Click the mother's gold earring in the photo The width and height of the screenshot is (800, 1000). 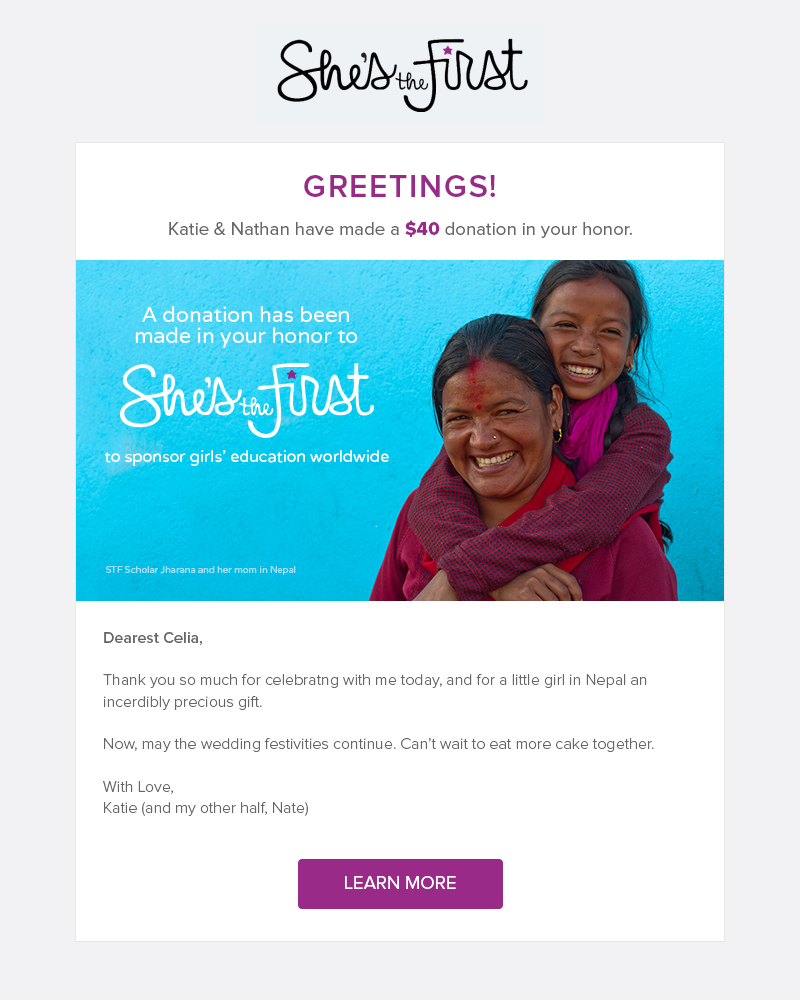pos(557,435)
